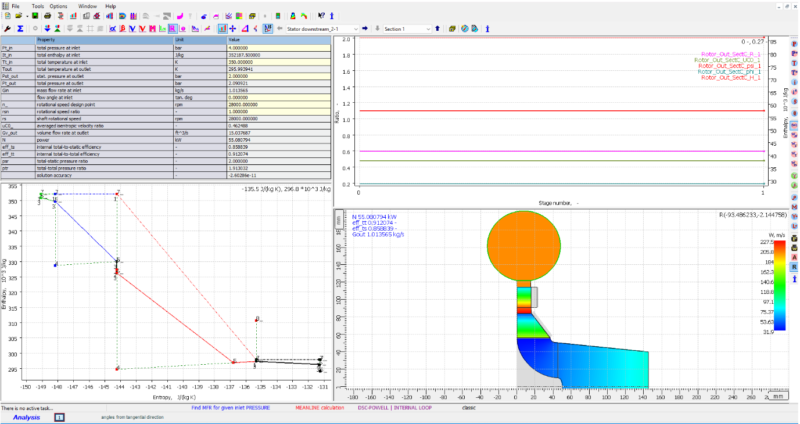Open the Help menu

pyautogui.click(x=110, y=6)
